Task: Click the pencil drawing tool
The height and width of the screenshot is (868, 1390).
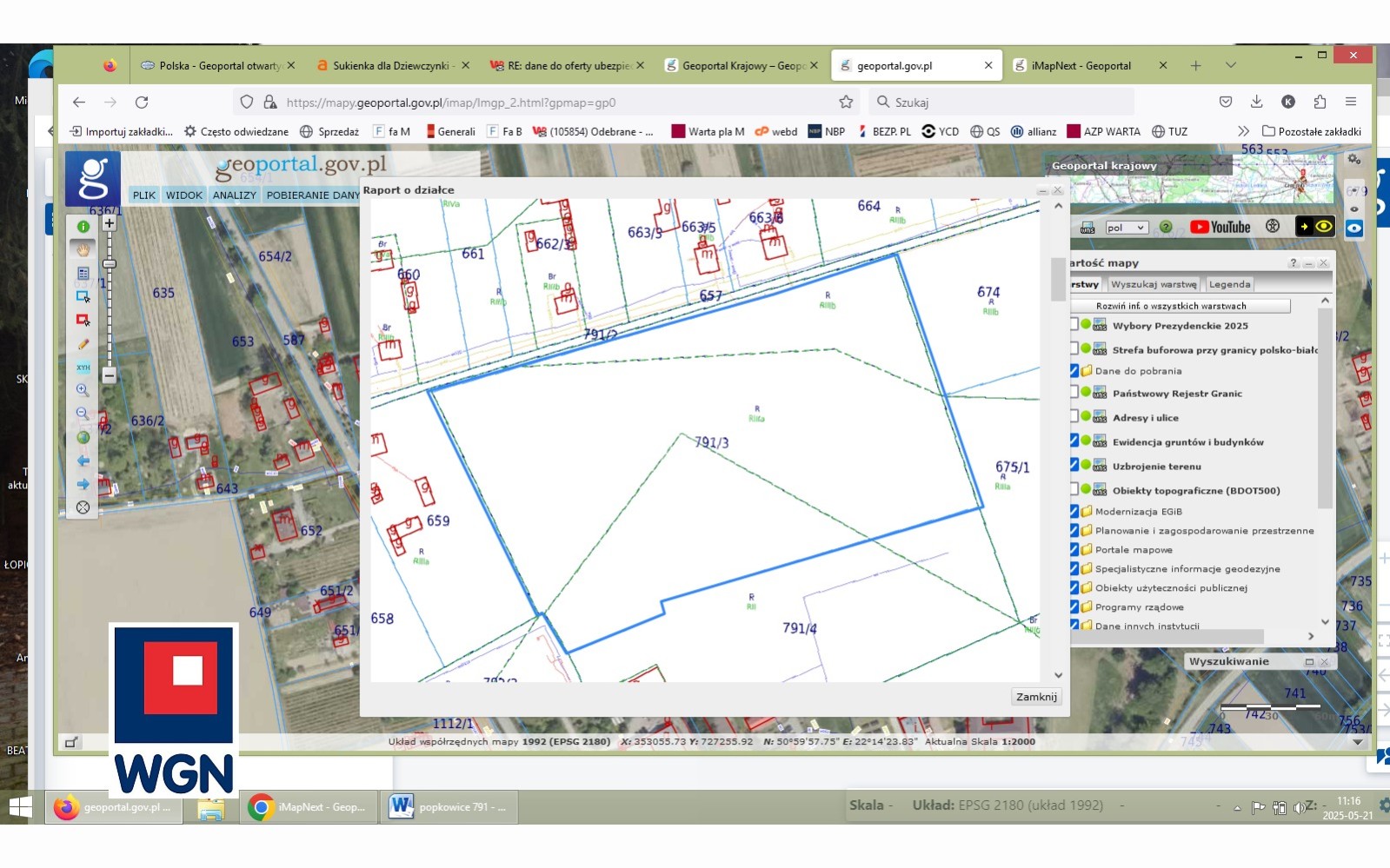Action: tap(83, 344)
